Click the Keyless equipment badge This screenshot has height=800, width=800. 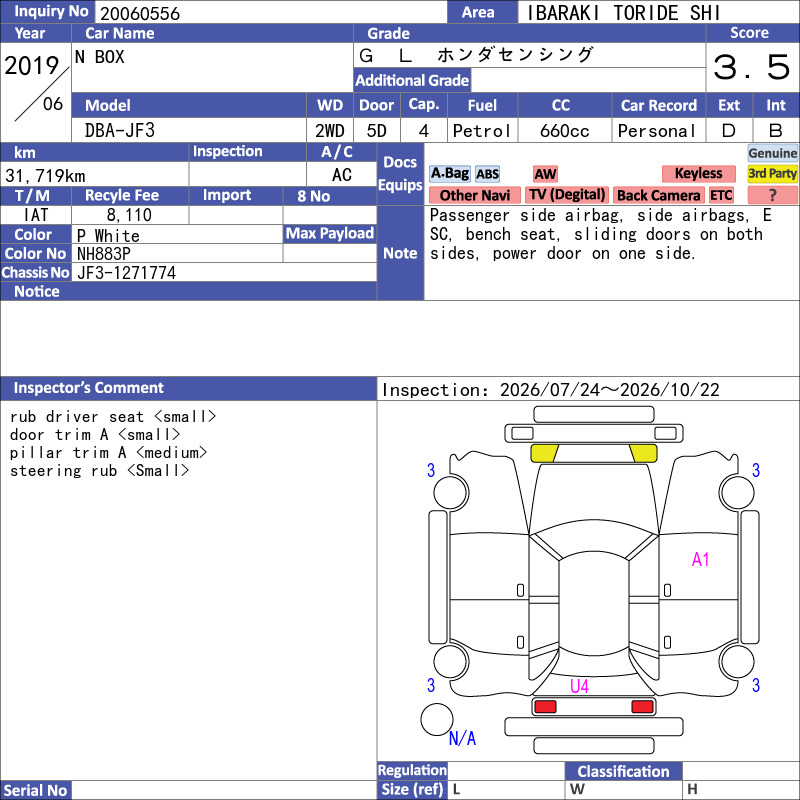pyautogui.click(x=698, y=174)
